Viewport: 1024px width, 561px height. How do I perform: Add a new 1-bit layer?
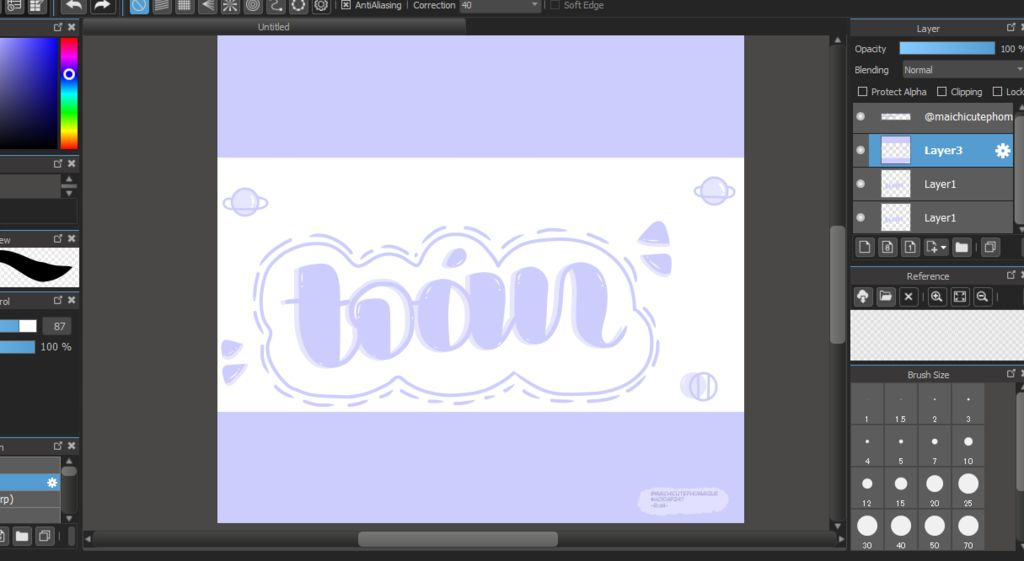pos(910,247)
